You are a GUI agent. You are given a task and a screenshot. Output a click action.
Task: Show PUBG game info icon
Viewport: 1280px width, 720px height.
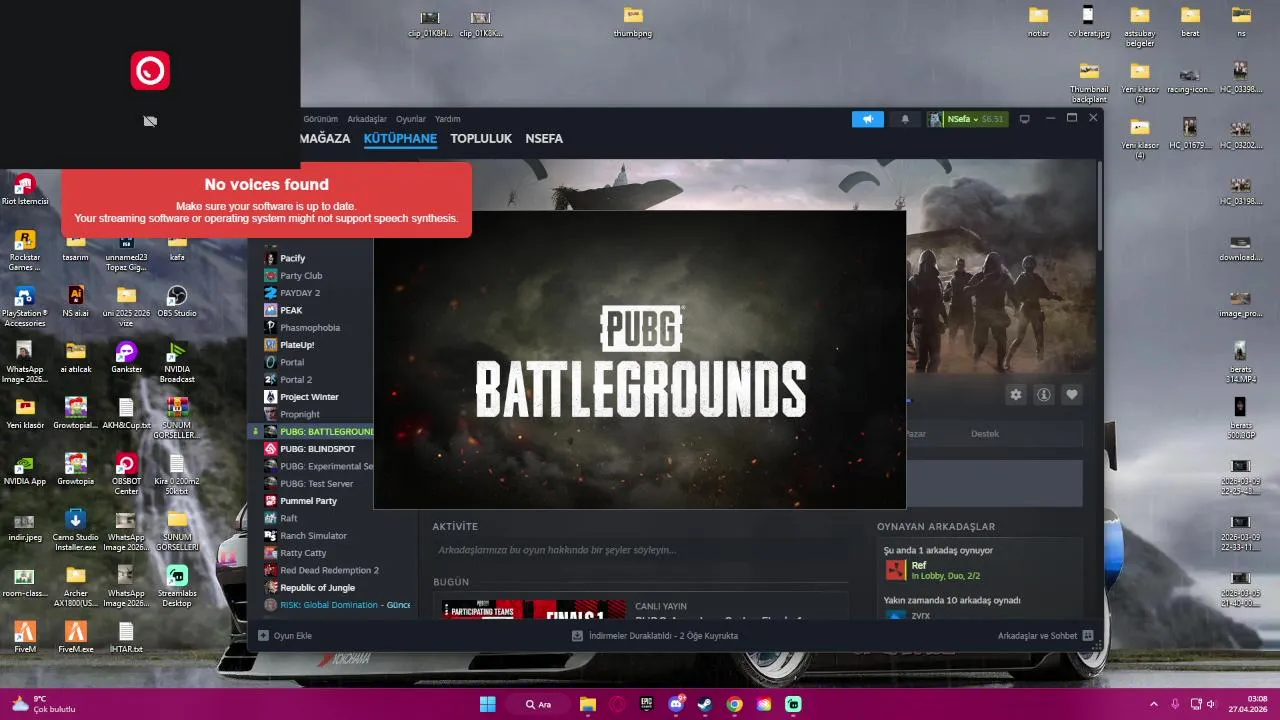(x=1044, y=395)
